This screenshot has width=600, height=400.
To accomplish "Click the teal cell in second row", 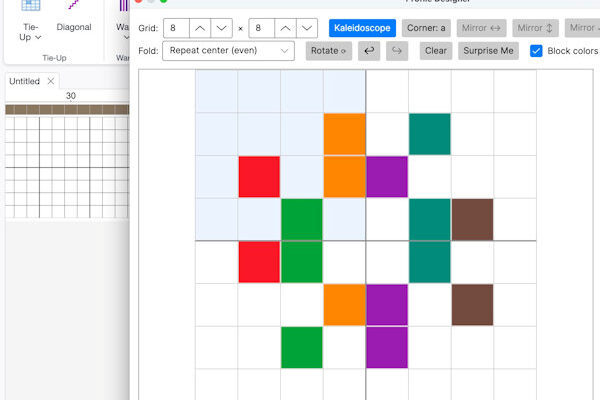I will tap(430, 134).
